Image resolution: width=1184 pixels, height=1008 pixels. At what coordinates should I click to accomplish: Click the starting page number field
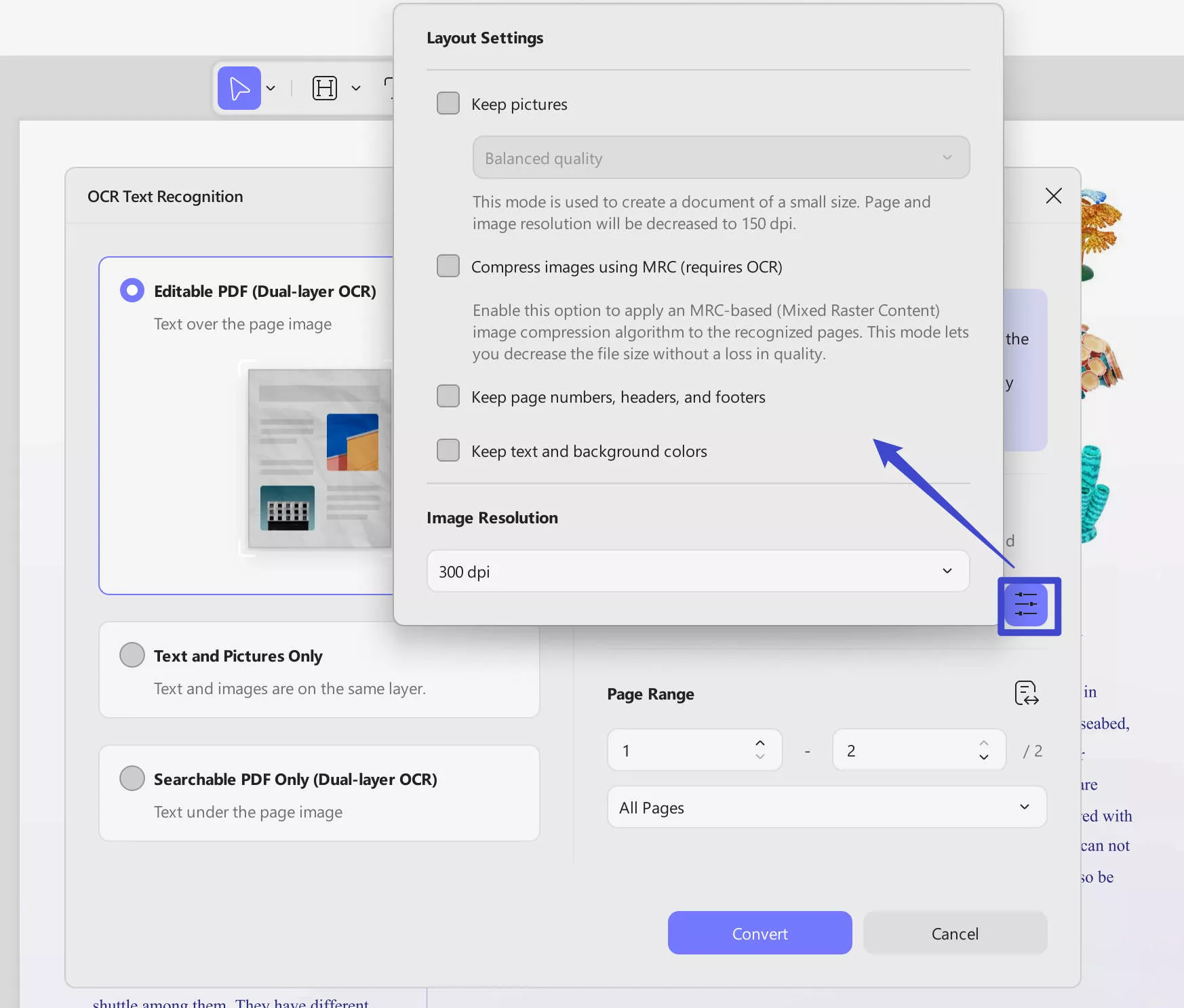click(x=678, y=750)
